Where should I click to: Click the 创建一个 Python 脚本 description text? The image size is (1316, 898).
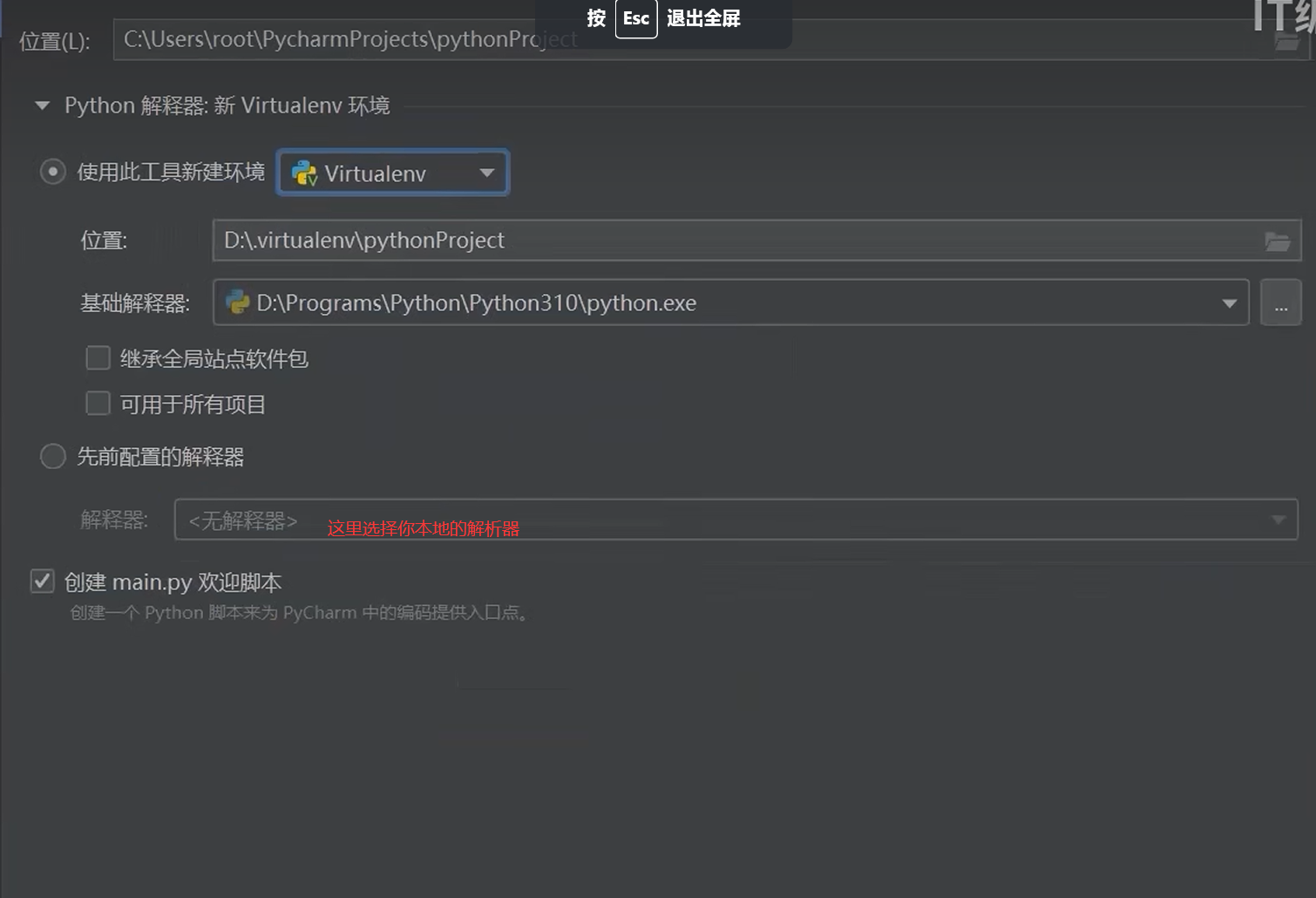(x=299, y=613)
